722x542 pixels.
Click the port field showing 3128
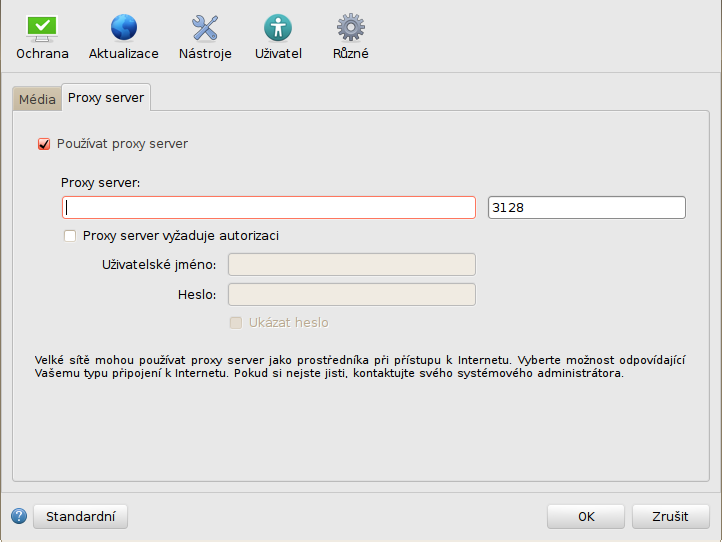click(x=587, y=208)
